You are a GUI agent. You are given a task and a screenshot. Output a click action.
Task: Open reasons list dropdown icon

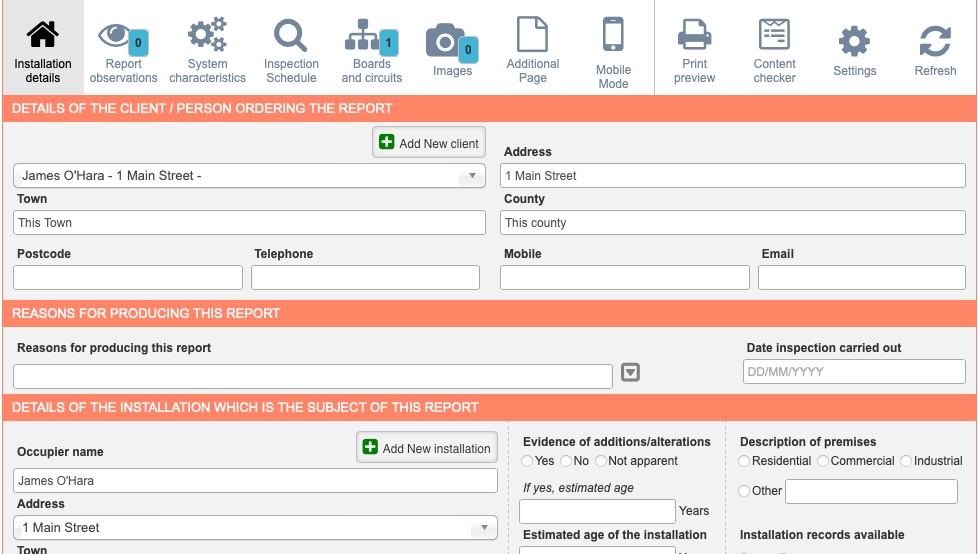click(x=630, y=372)
